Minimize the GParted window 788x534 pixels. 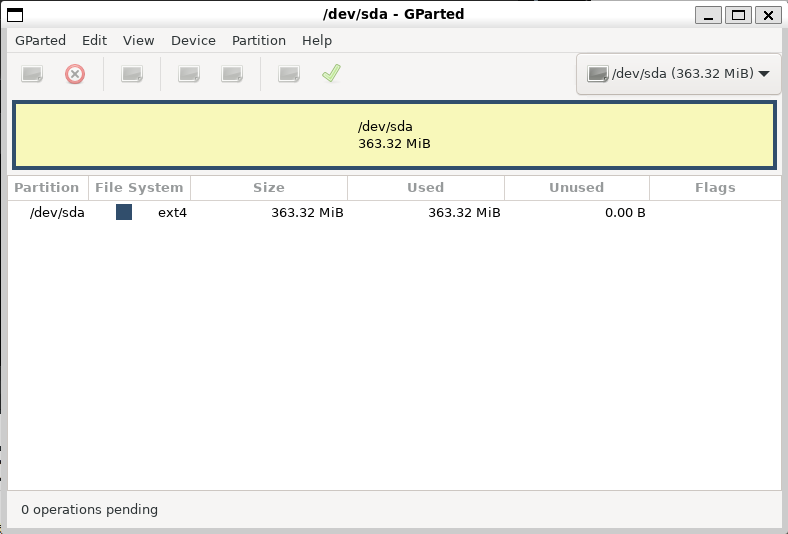click(x=709, y=15)
